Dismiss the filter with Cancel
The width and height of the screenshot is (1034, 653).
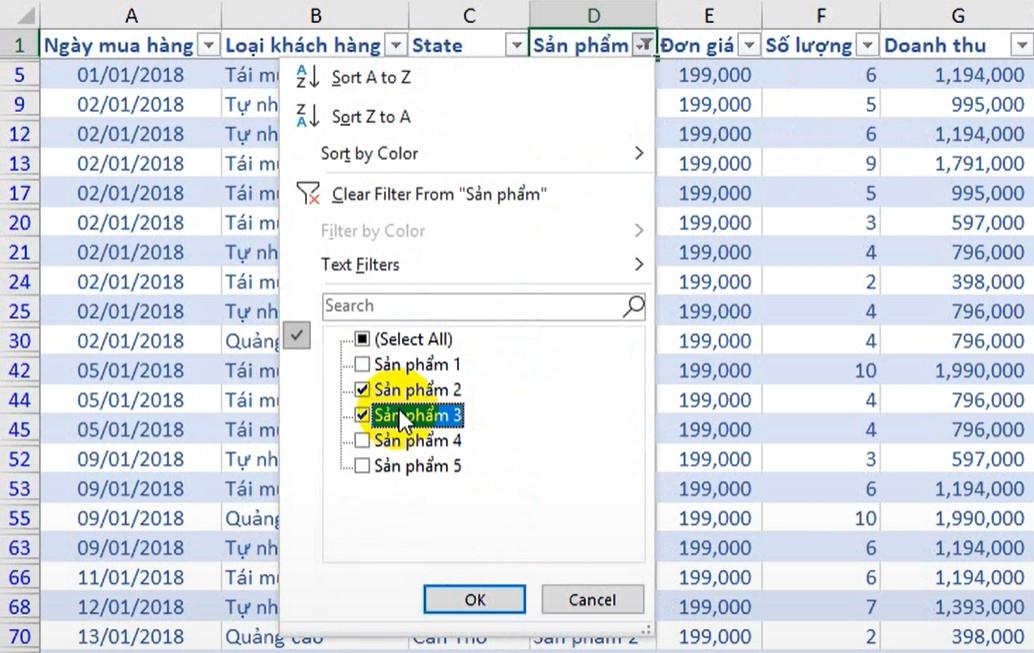click(592, 599)
